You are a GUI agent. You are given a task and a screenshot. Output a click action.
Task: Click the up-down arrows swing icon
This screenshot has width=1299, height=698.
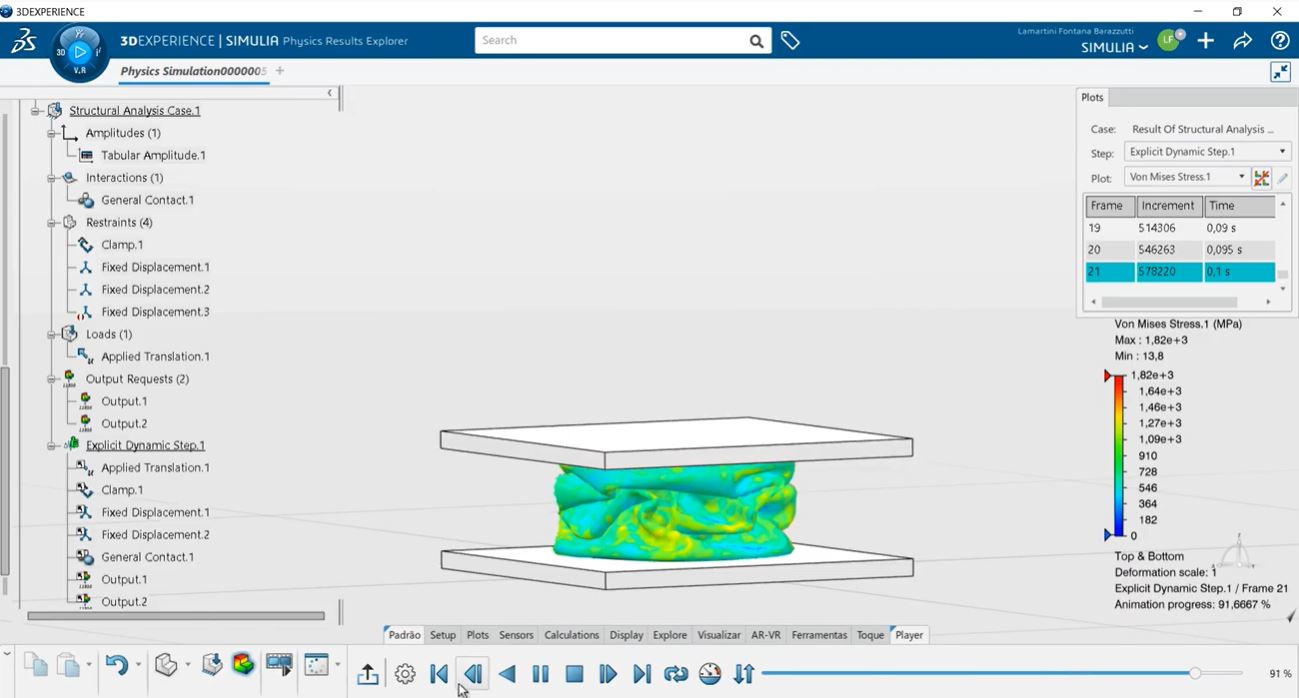pyautogui.click(x=744, y=674)
